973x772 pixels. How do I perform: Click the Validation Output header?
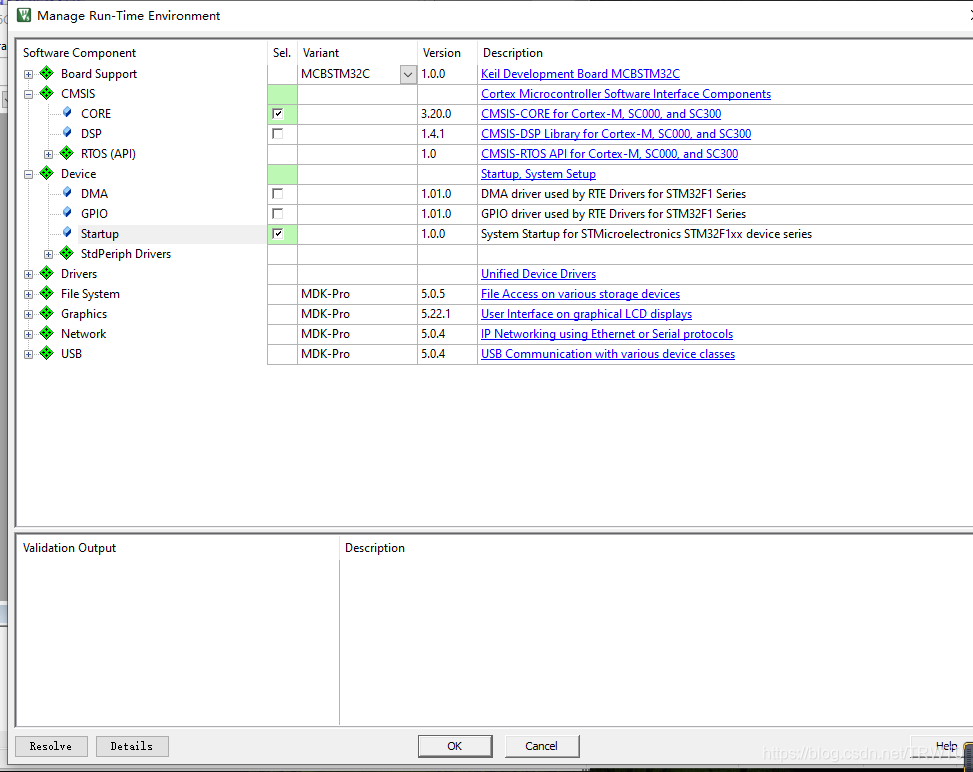(70, 548)
